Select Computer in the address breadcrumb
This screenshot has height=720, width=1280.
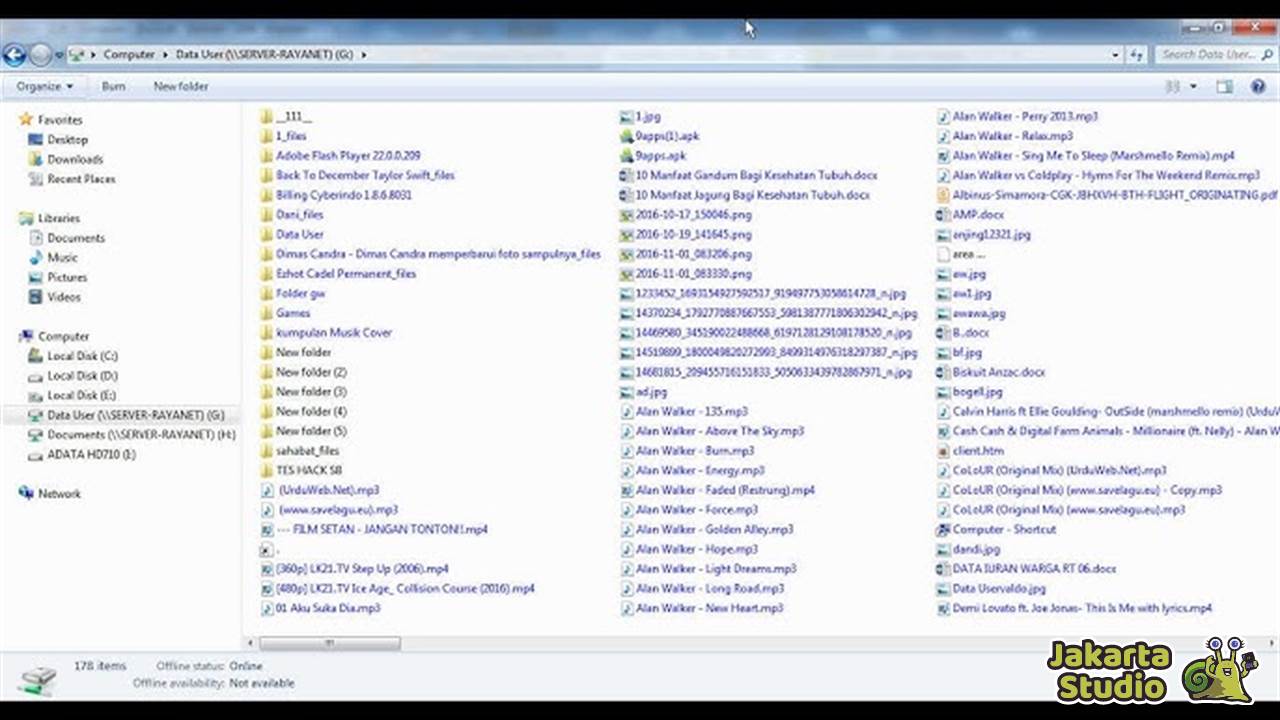pos(129,54)
